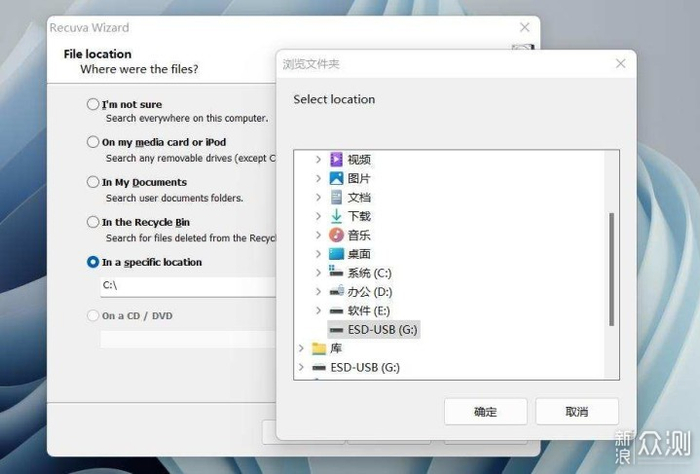The height and width of the screenshot is (474, 700).
Task: Click the disabled CD/DVD drive field
Action: click(188, 339)
